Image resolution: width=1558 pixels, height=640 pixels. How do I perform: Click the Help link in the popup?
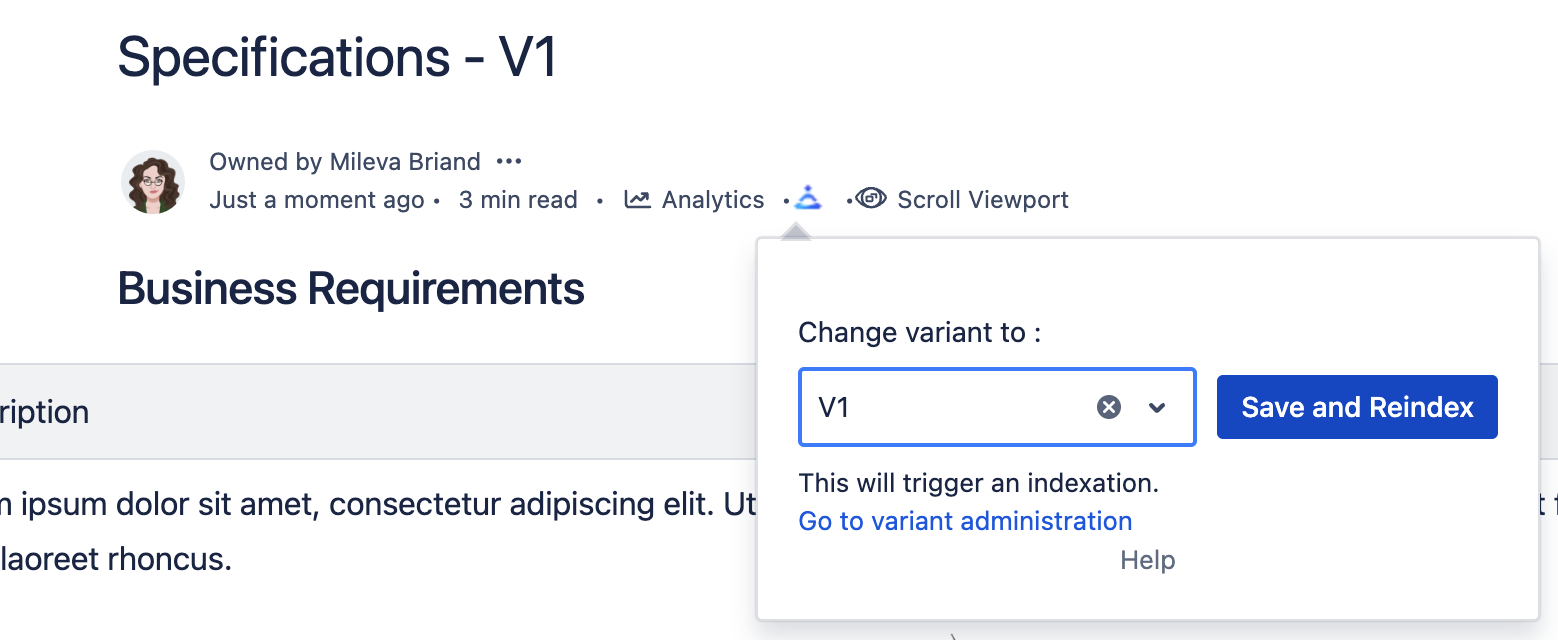tap(1147, 560)
